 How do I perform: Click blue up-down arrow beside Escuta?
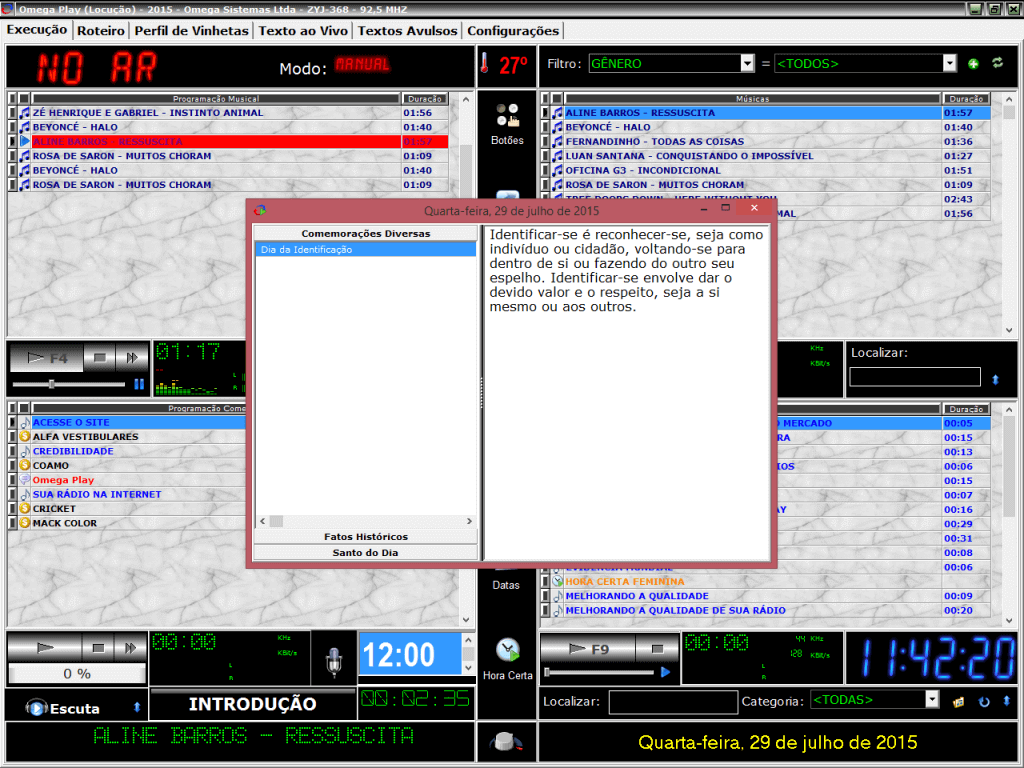(x=137, y=707)
